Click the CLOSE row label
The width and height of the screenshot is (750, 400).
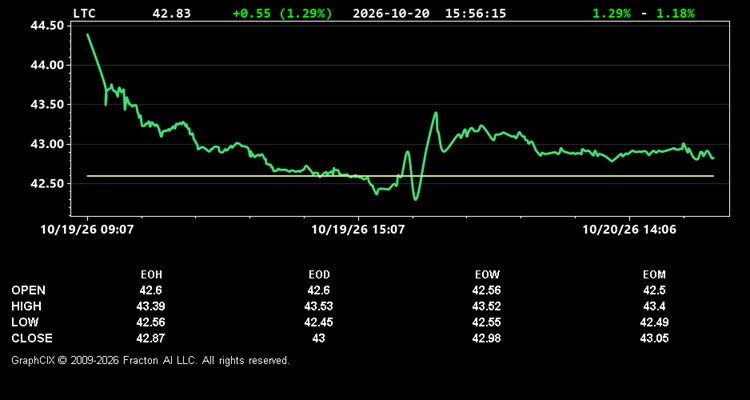pyautogui.click(x=32, y=338)
